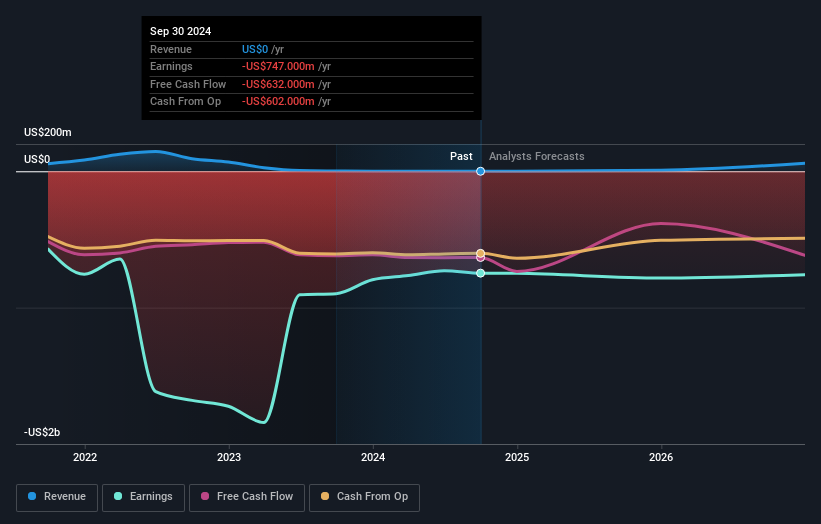
Task: Toggle the Earnings legend series
Action: click(x=143, y=497)
